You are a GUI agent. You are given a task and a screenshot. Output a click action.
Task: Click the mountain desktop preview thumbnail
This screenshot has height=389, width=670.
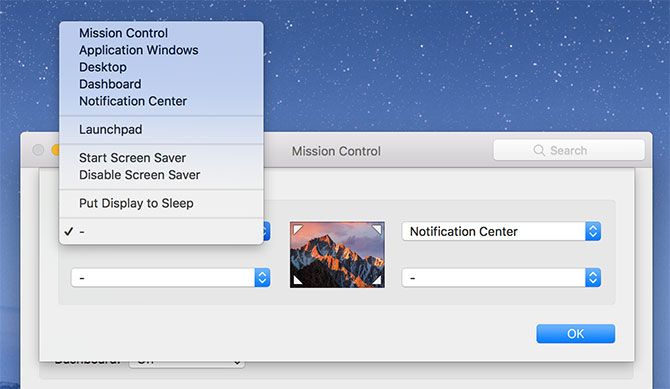click(337, 255)
